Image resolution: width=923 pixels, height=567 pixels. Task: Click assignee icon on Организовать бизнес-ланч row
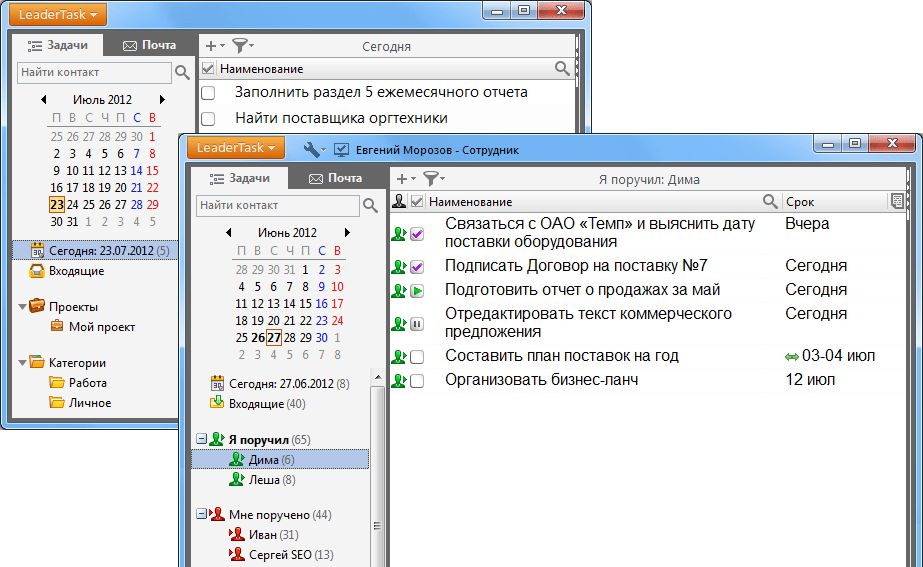[x=399, y=381]
